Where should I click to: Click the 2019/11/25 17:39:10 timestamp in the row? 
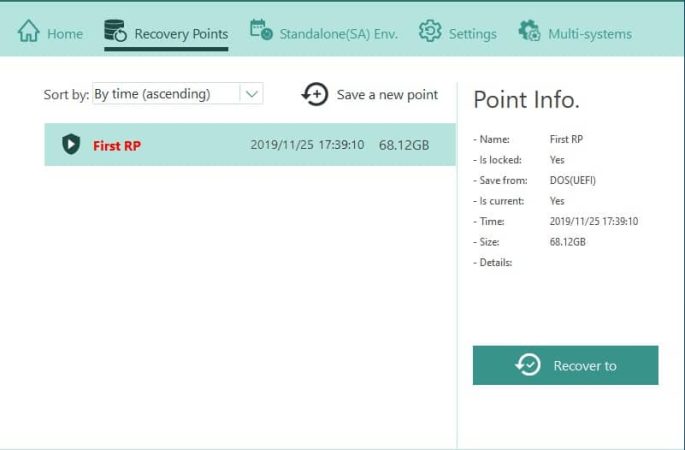tap(307, 146)
